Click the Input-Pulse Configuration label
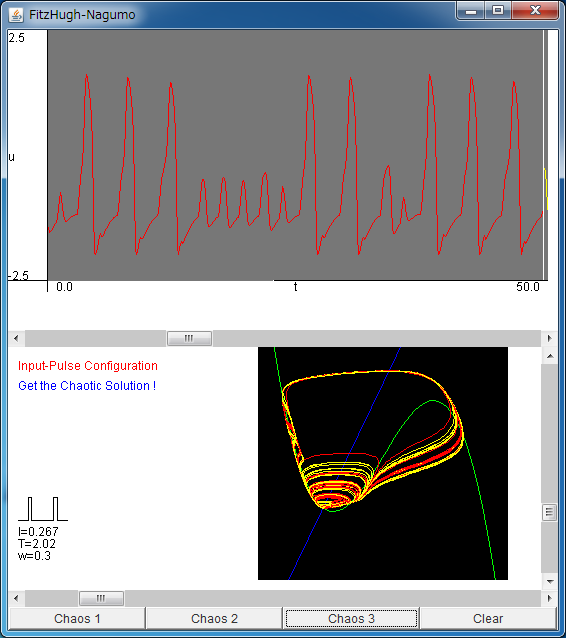Image resolution: width=566 pixels, height=638 pixels. (88, 366)
